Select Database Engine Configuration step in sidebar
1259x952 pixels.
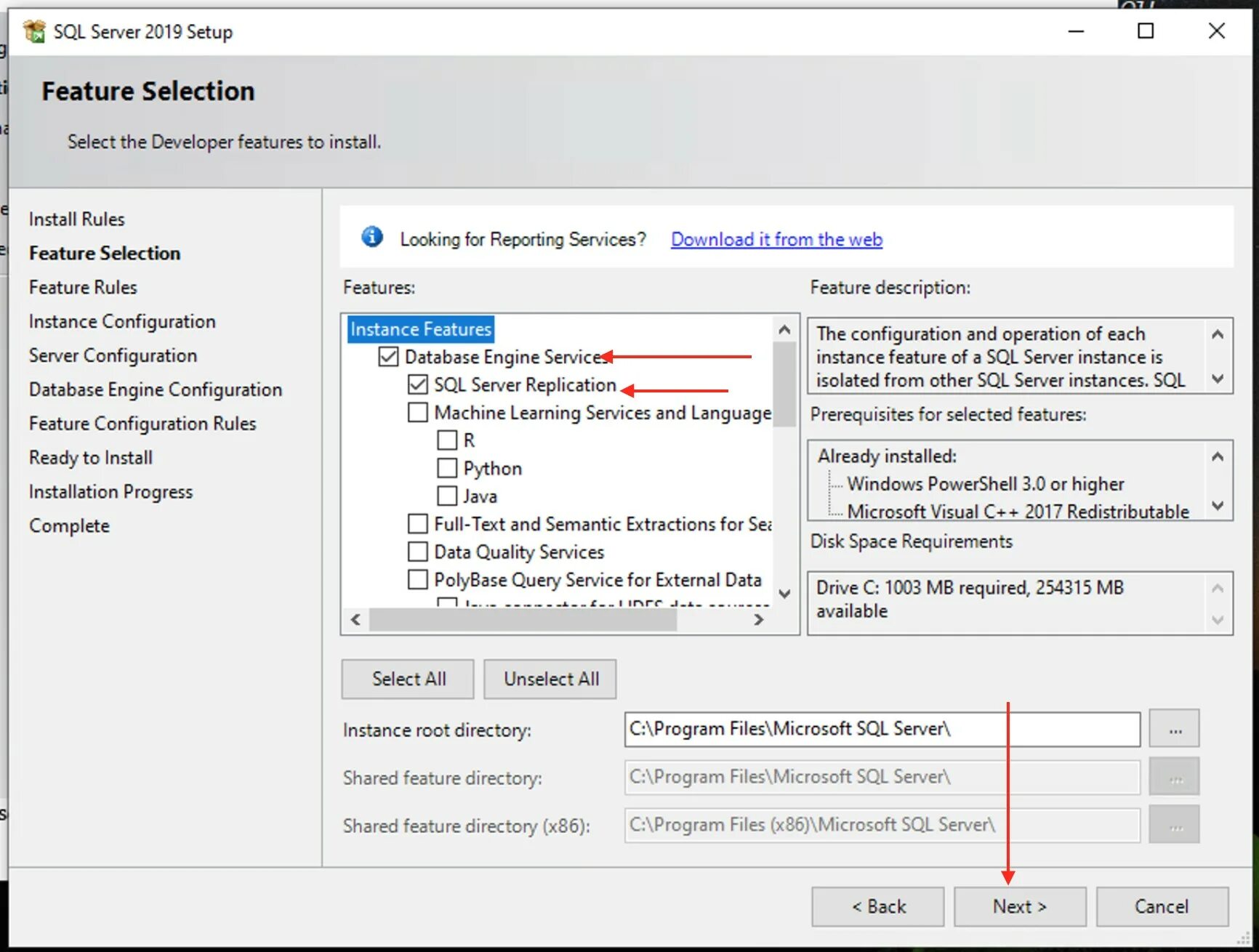[x=156, y=390]
